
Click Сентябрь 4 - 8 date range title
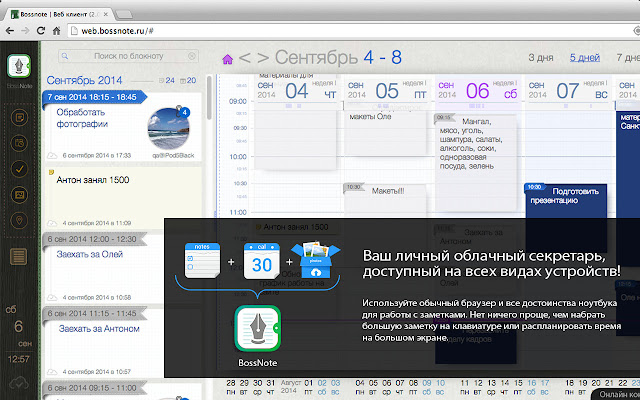click(x=338, y=58)
